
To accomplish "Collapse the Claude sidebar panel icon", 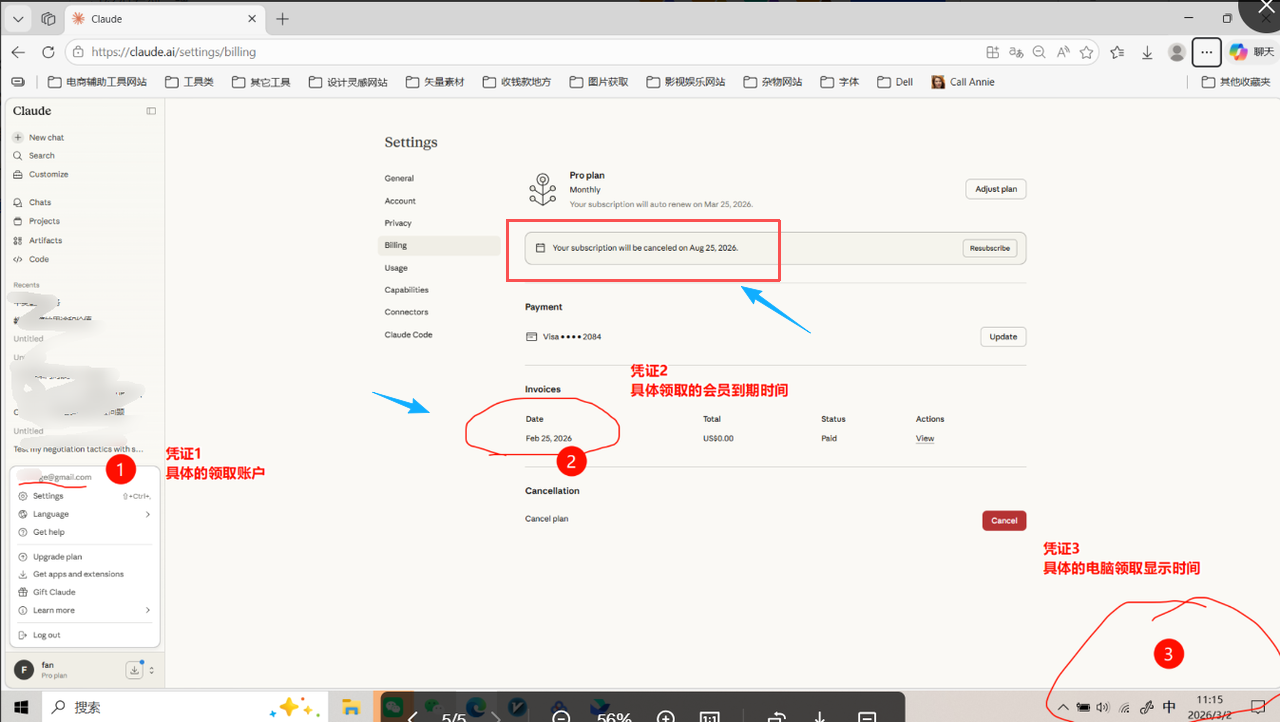I will pyautogui.click(x=151, y=111).
